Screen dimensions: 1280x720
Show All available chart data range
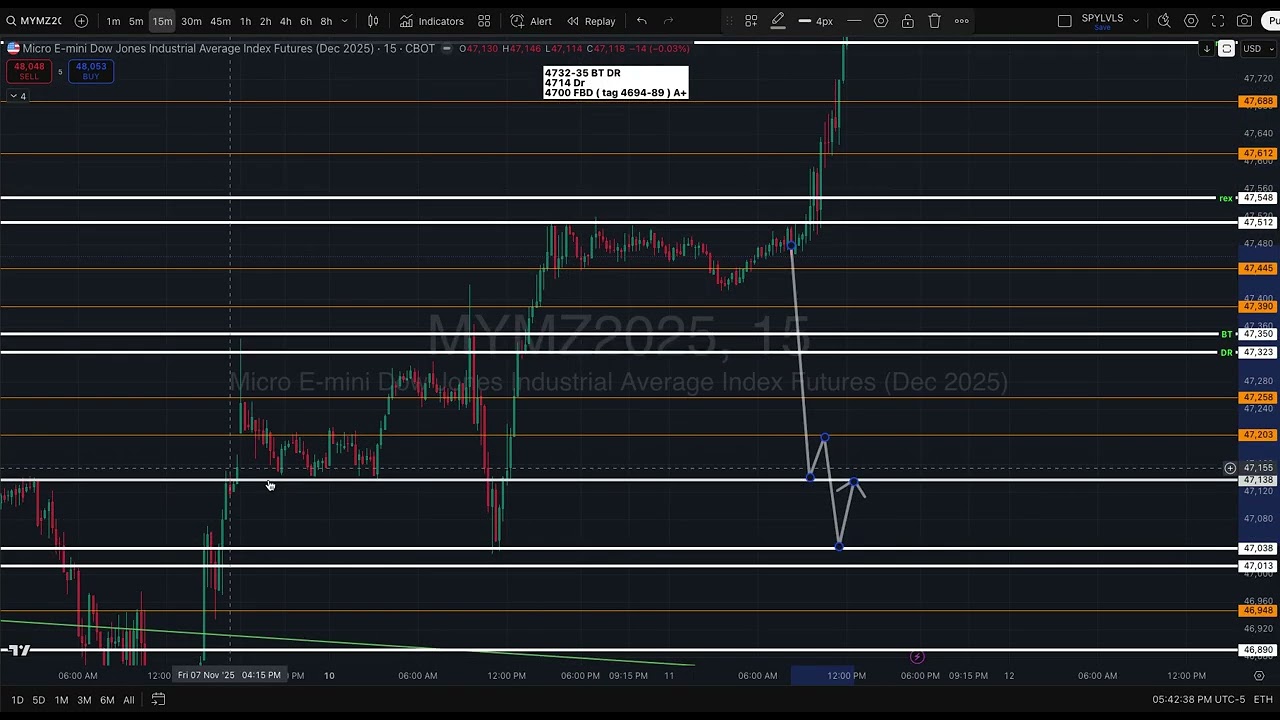click(128, 700)
